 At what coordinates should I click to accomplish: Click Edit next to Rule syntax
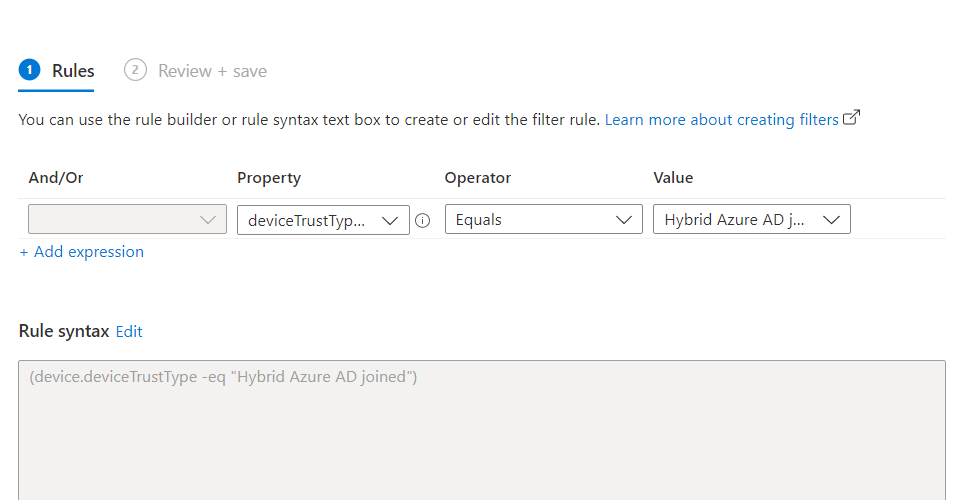[x=129, y=332]
